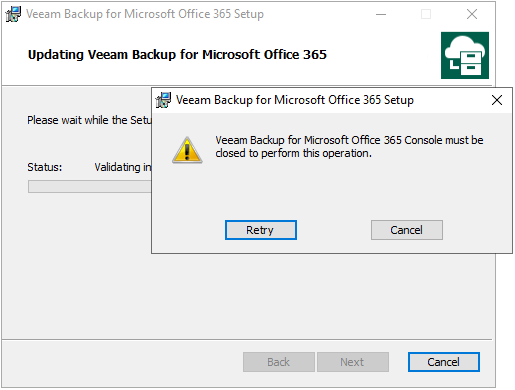Image resolution: width=515 pixels, height=390 pixels.
Task: Click the main Setup window title text
Action: pos(145,14)
